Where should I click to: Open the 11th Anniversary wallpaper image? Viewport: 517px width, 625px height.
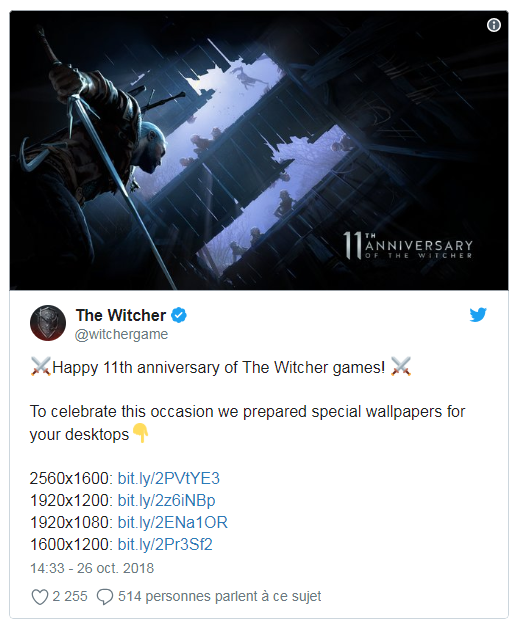259,150
